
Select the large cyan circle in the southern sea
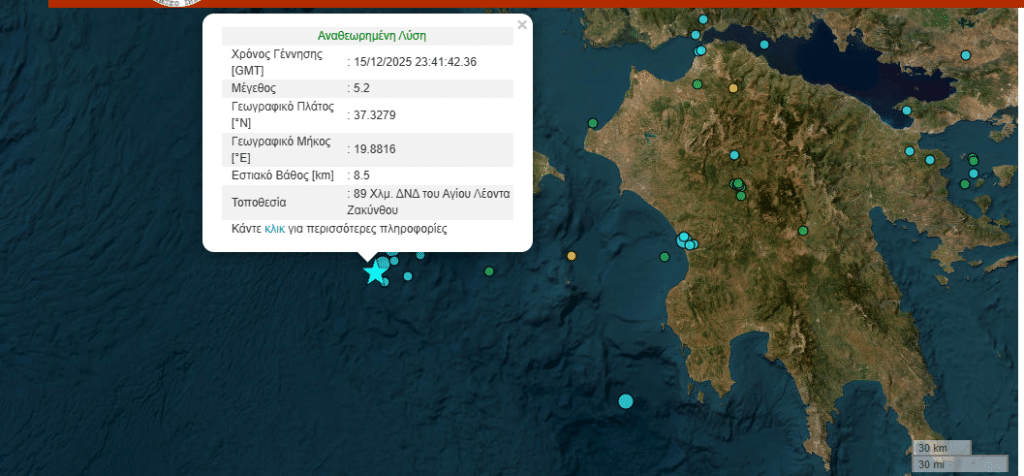pyautogui.click(x=626, y=401)
